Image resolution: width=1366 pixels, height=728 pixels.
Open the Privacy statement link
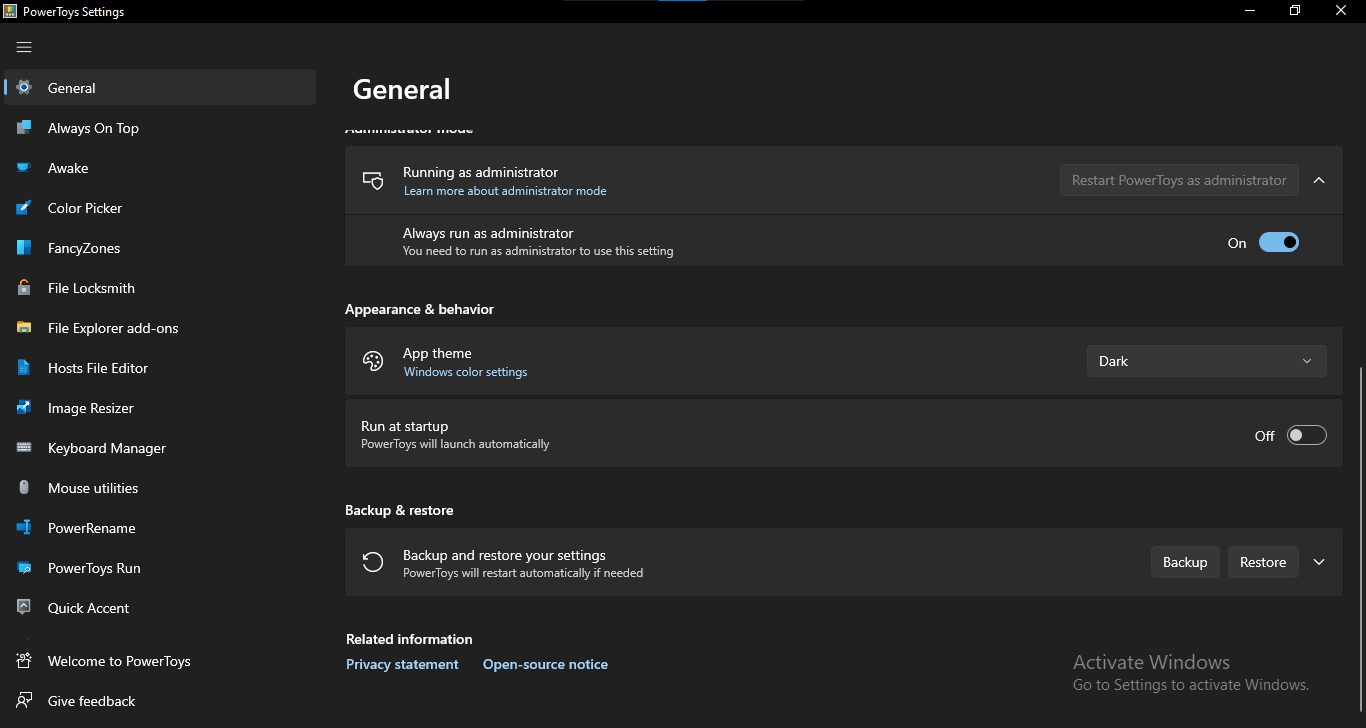click(402, 664)
